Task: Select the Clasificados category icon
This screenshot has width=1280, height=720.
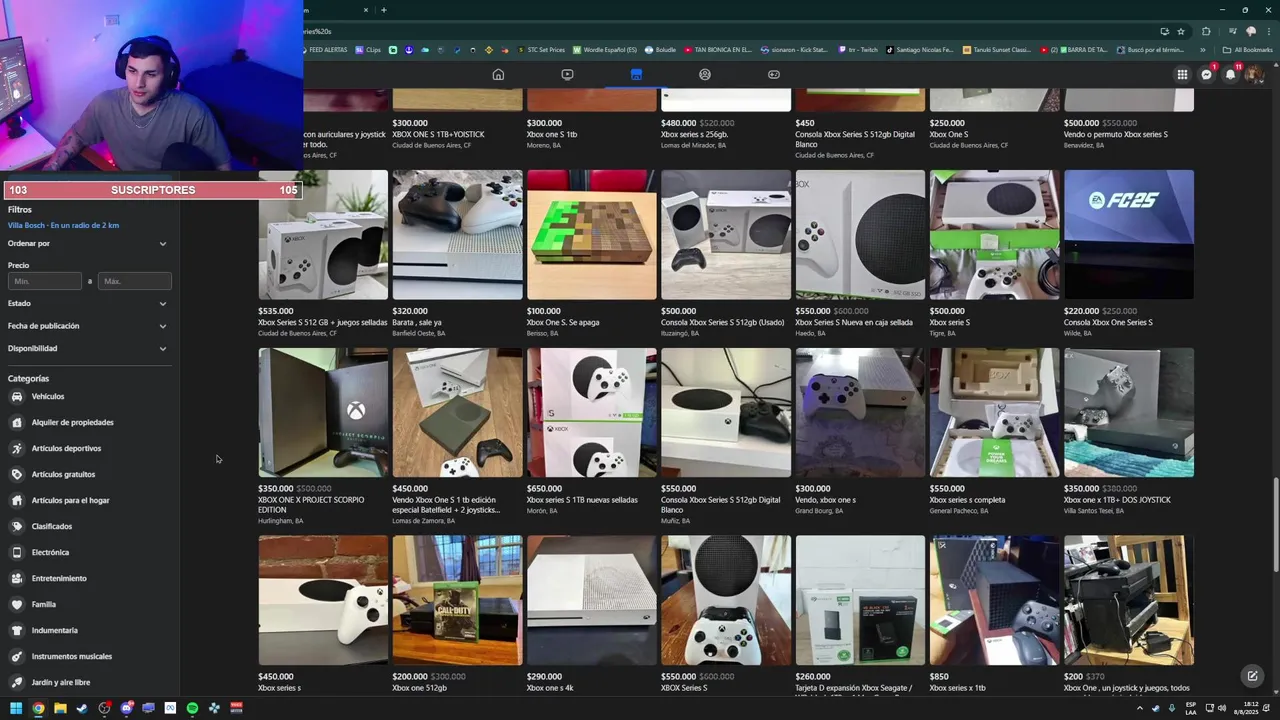Action: (x=16, y=527)
